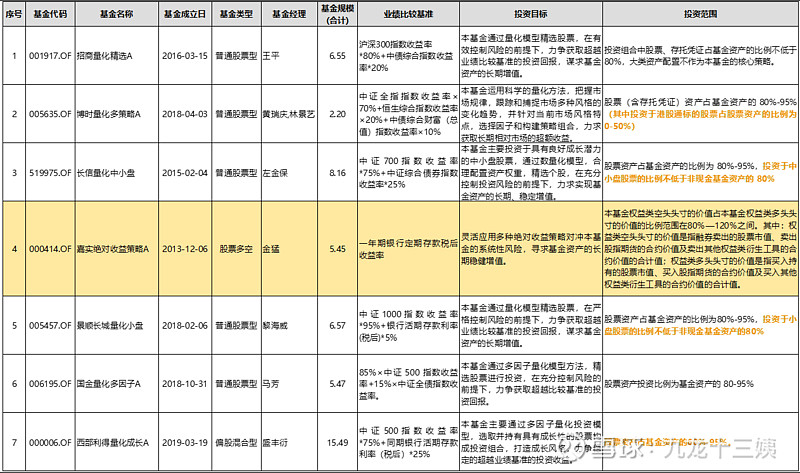Select the fund size value 5.47
800x473 pixels.
(337, 384)
